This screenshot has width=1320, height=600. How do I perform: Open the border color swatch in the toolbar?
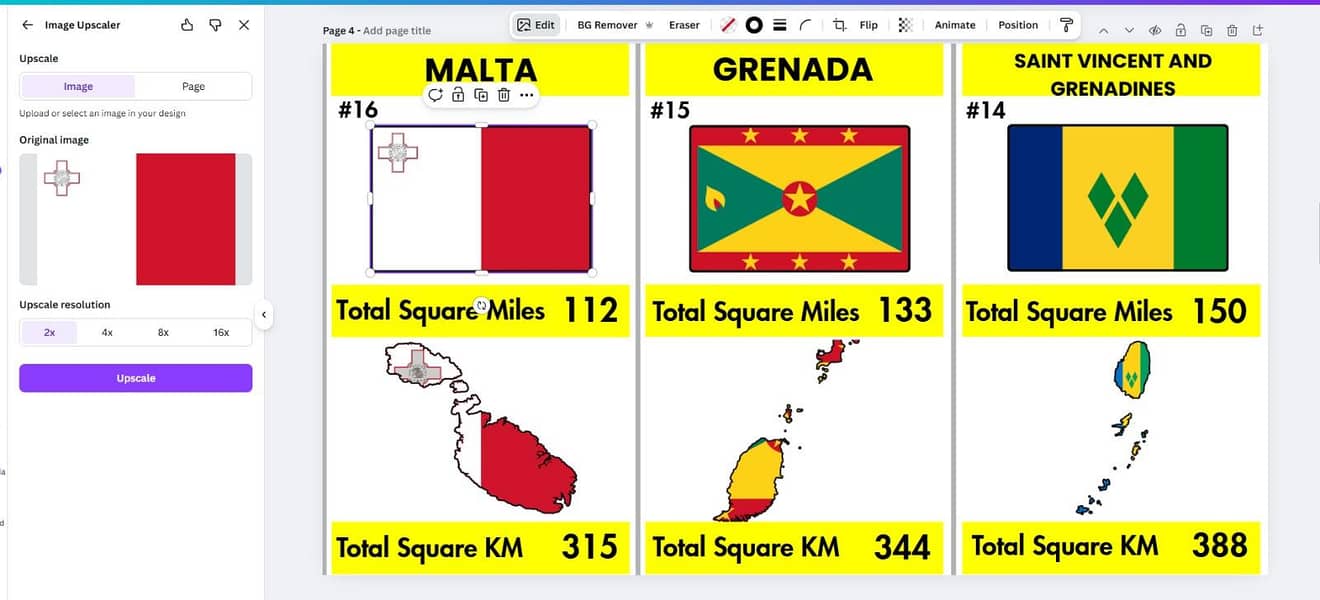tap(728, 25)
